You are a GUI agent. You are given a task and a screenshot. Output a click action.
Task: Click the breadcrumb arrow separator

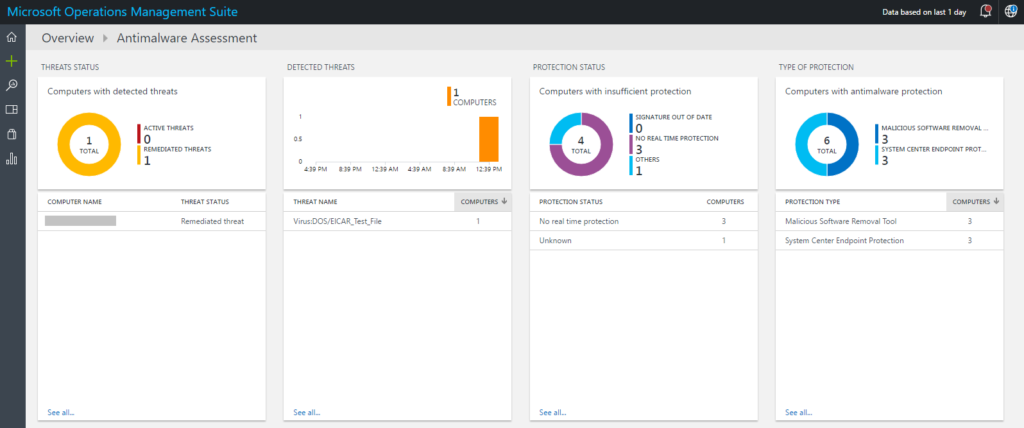(105, 39)
